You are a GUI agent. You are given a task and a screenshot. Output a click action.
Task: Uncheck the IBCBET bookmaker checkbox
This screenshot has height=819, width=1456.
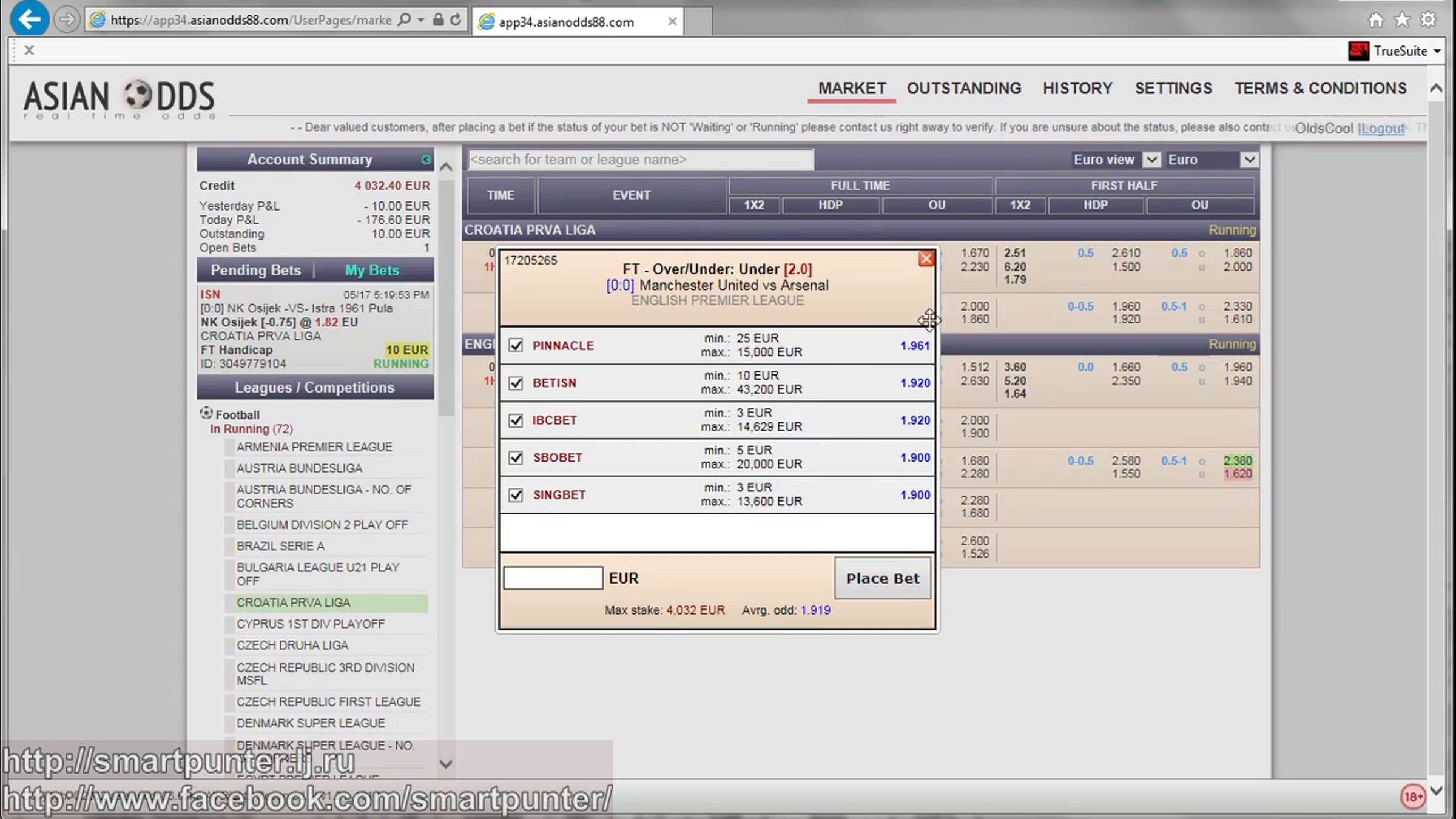(516, 420)
